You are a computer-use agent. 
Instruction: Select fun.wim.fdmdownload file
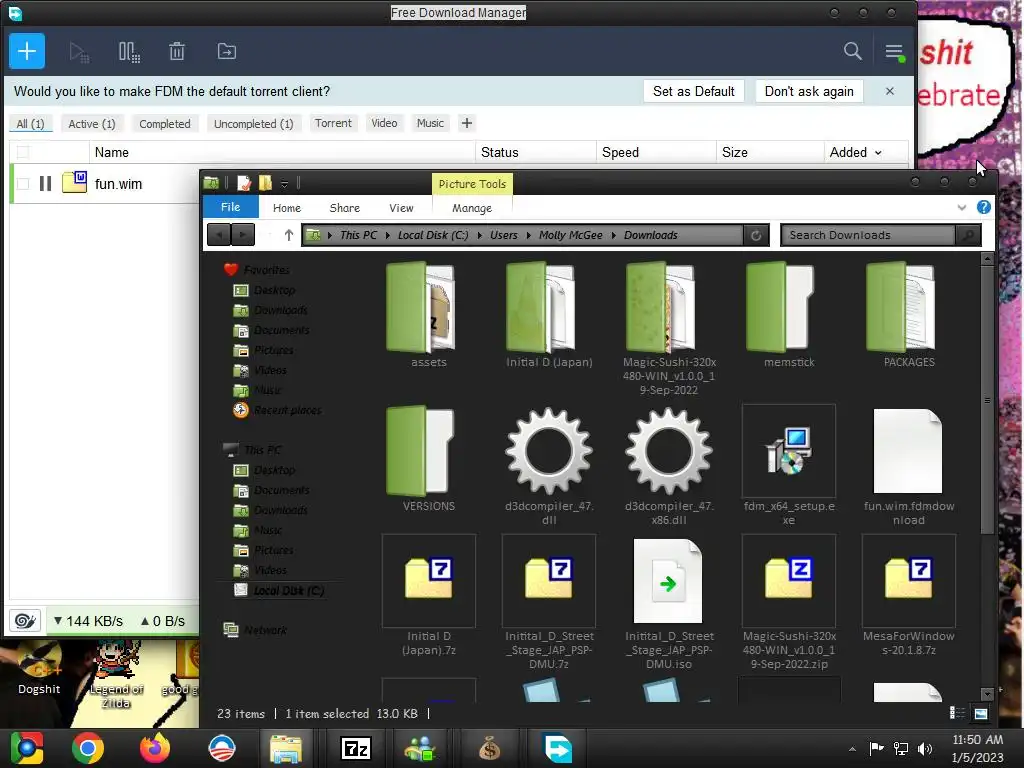tap(909, 465)
